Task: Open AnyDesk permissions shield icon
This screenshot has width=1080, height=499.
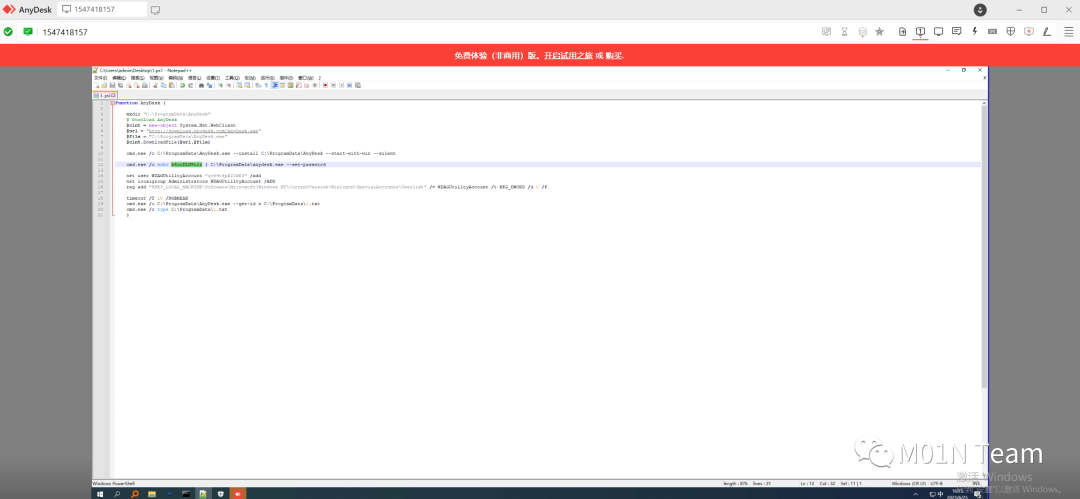Action: [x=1010, y=32]
